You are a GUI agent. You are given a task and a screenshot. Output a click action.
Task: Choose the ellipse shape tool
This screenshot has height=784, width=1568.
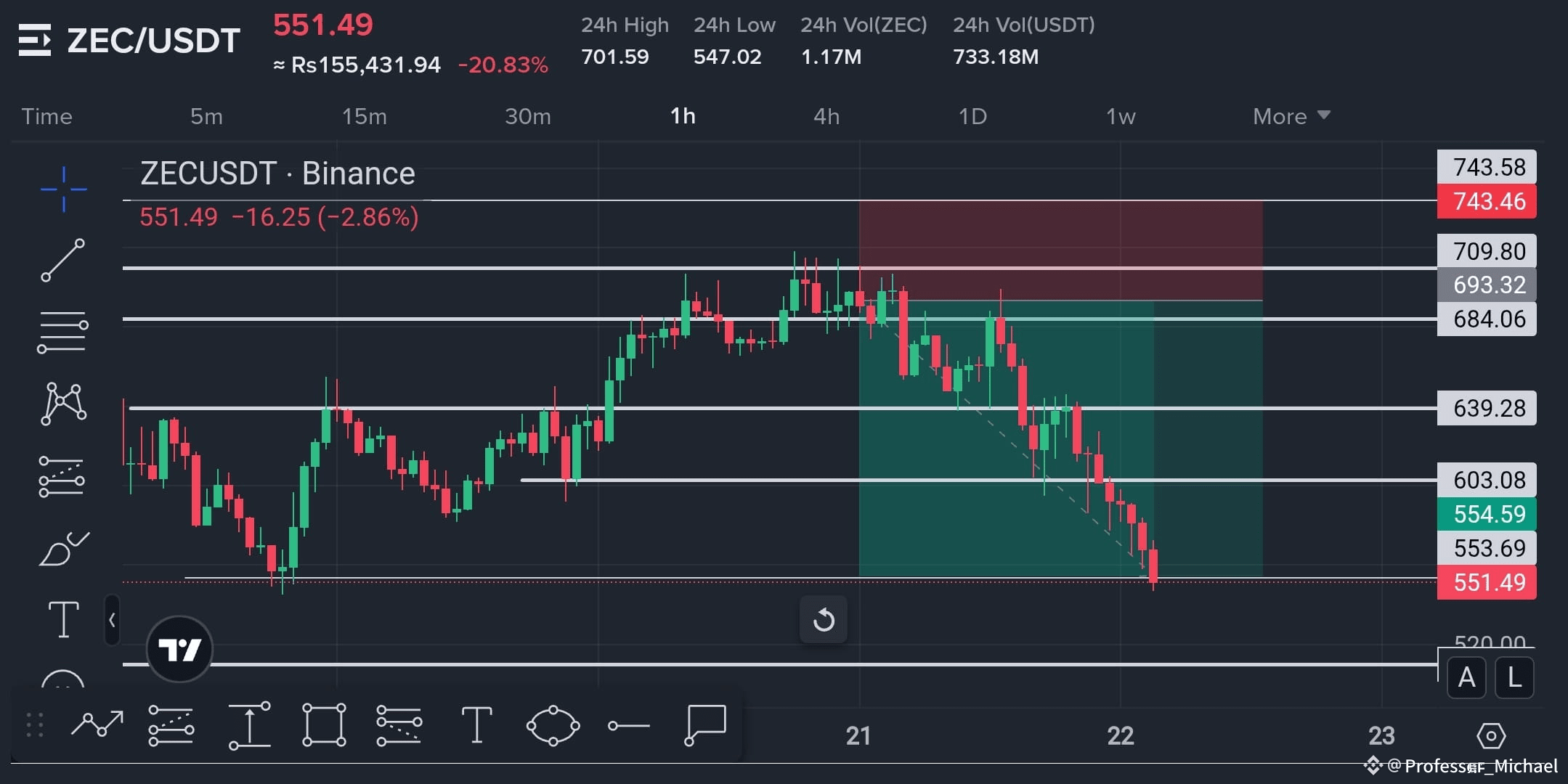point(553,725)
